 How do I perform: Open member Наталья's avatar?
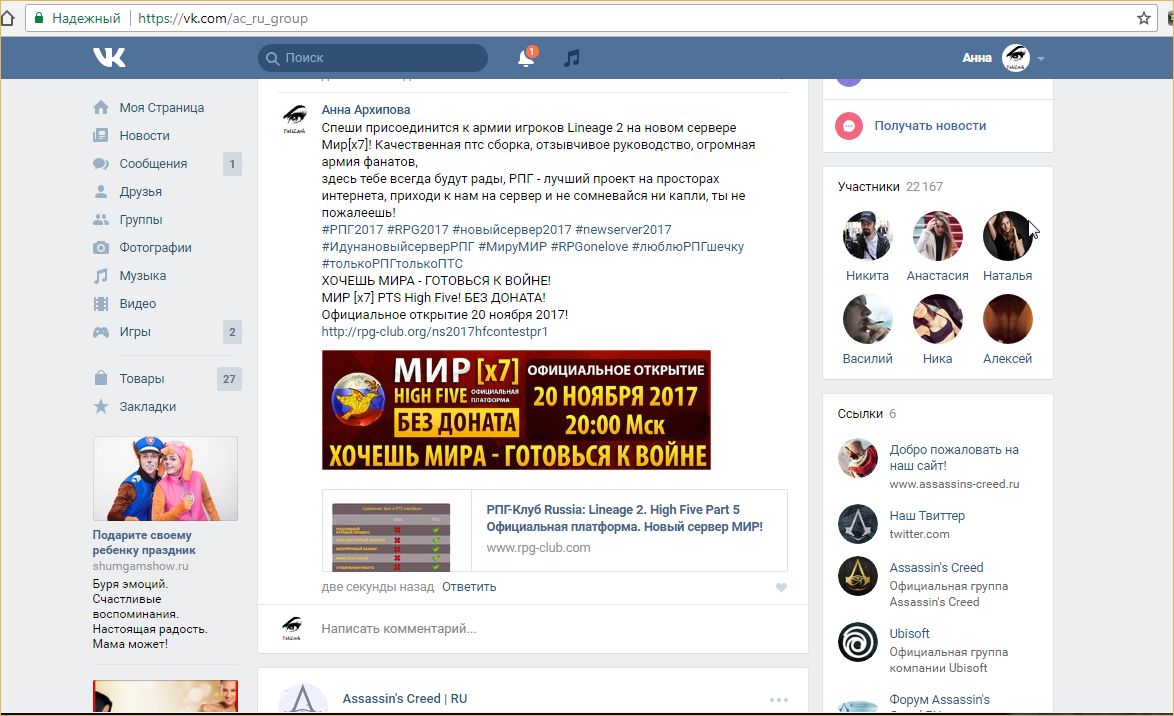pos(1007,235)
